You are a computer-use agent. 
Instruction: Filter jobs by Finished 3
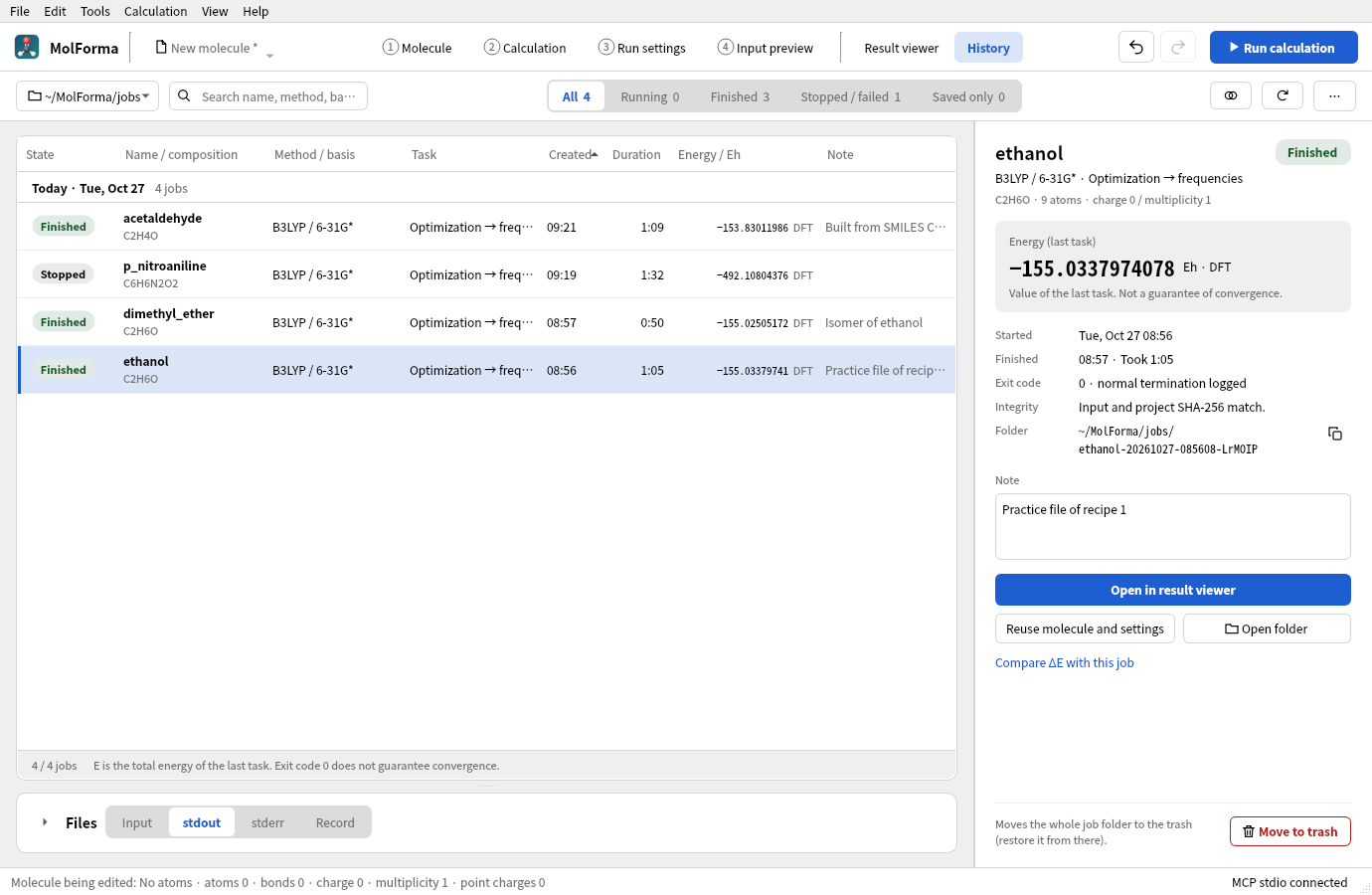[740, 96]
